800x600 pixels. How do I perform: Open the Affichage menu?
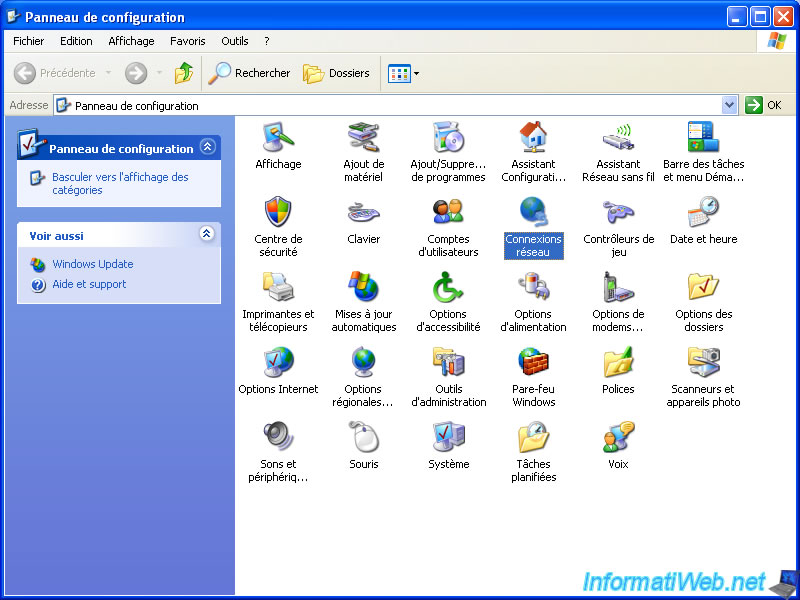[x=131, y=41]
